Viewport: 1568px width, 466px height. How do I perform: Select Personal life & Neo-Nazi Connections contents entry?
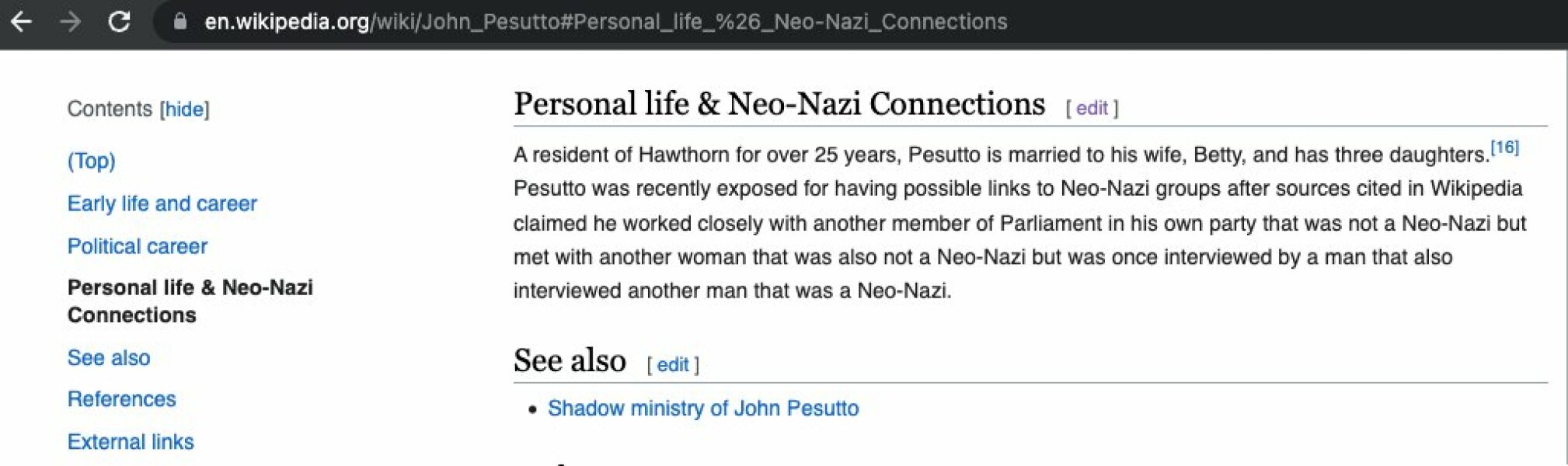[x=190, y=301]
